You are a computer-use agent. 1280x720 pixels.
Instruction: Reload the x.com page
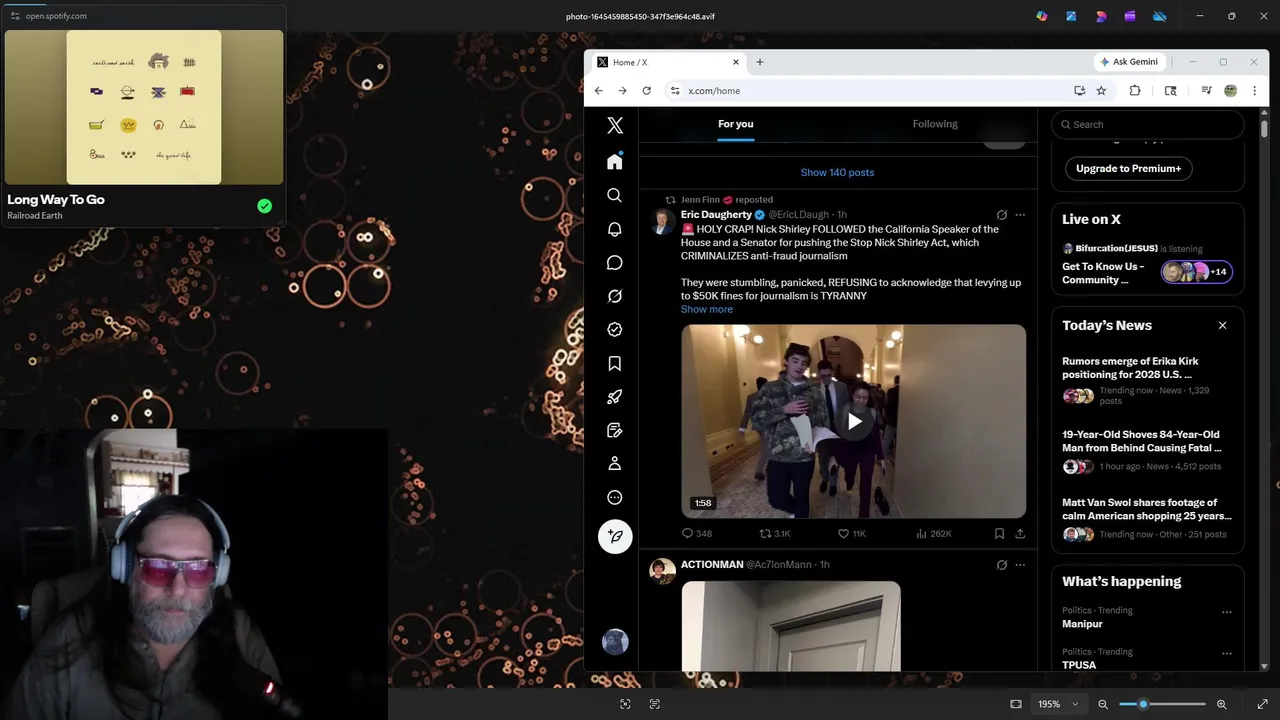coord(646,91)
